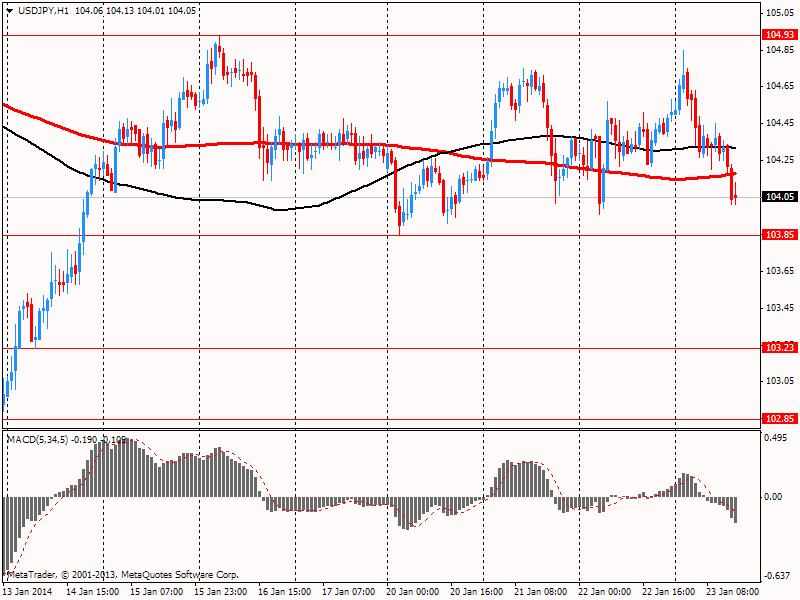Click the 20 Jan 16:00 time label
The image size is (800, 600).
pyautogui.click(x=477, y=592)
